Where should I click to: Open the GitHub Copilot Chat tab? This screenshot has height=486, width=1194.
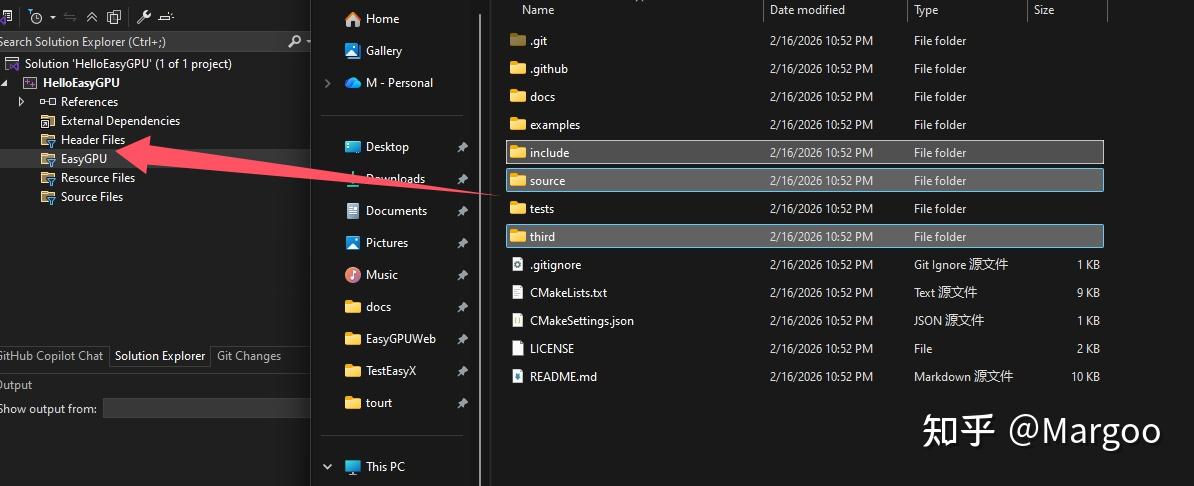pyautogui.click(x=50, y=356)
